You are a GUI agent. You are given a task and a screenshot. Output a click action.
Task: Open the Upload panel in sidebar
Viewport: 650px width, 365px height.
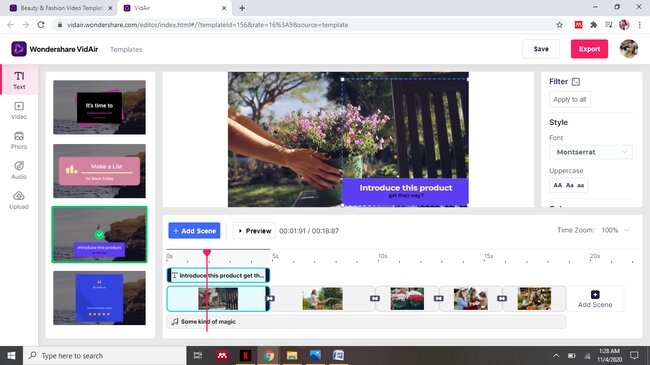click(x=19, y=200)
